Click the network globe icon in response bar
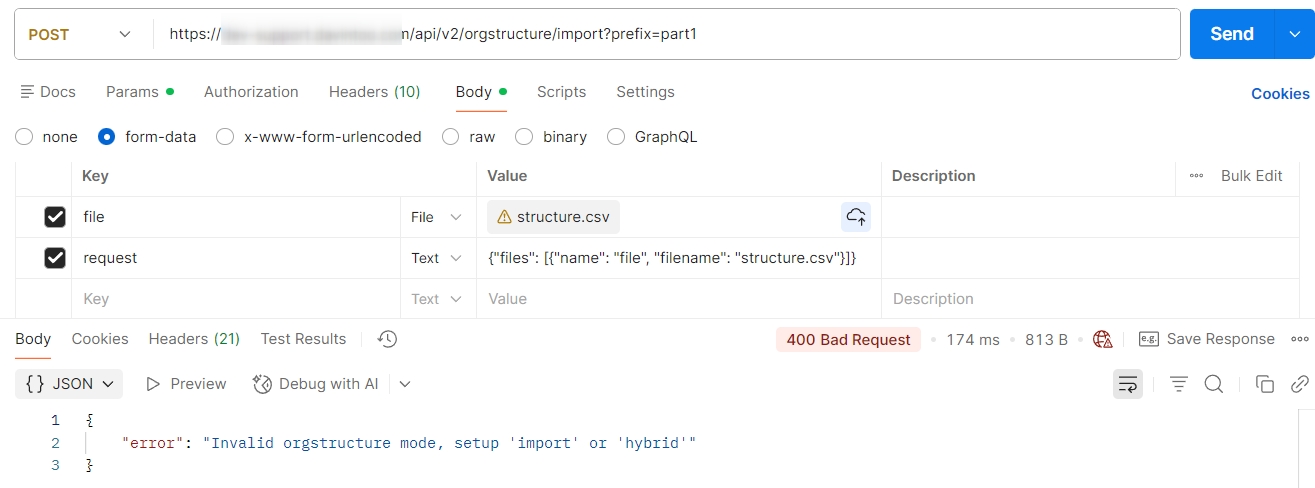 [1103, 339]
